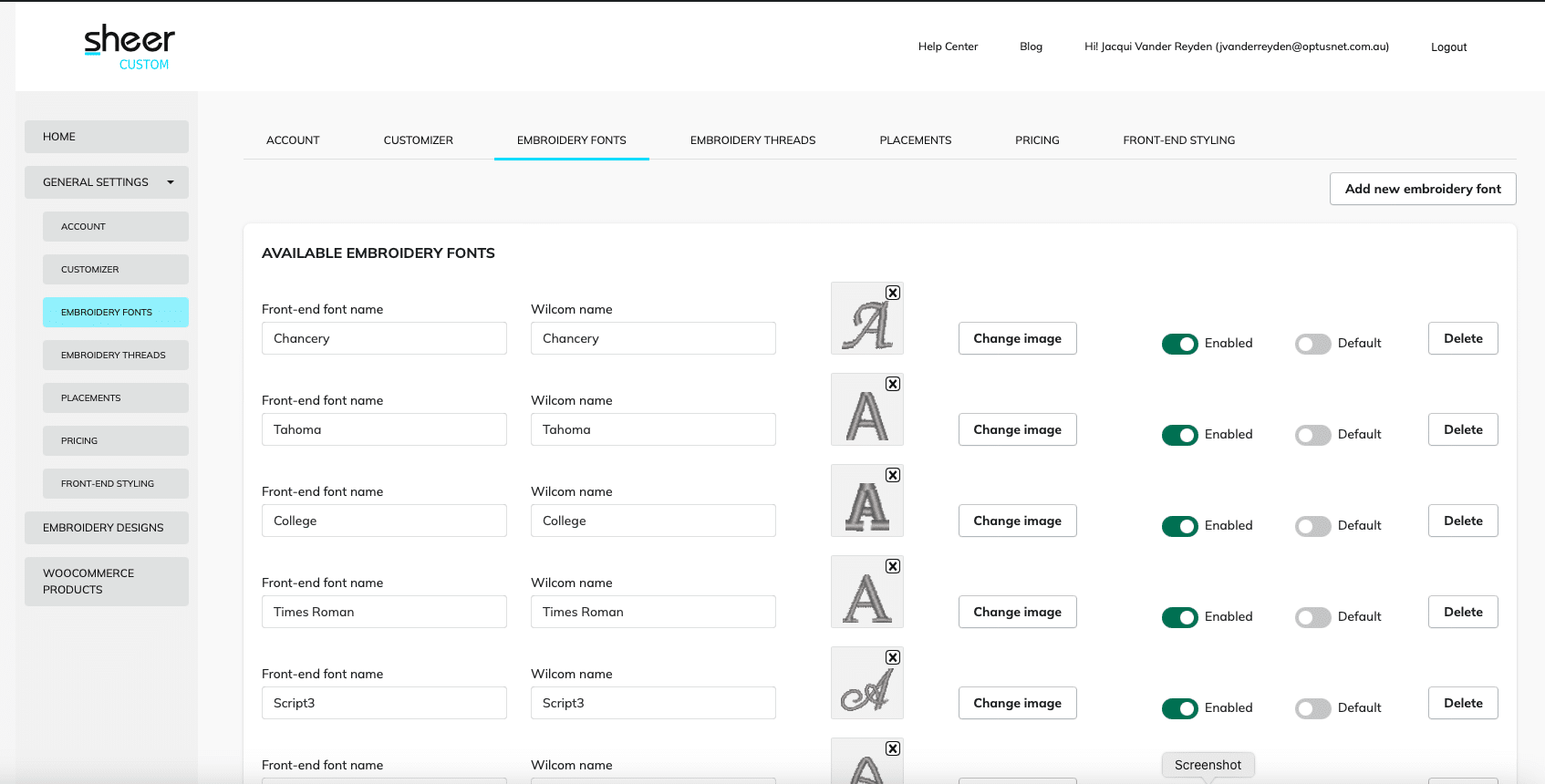Visit the Blog link
The width and height of the screenshot is (1545, 784).
1031,46
